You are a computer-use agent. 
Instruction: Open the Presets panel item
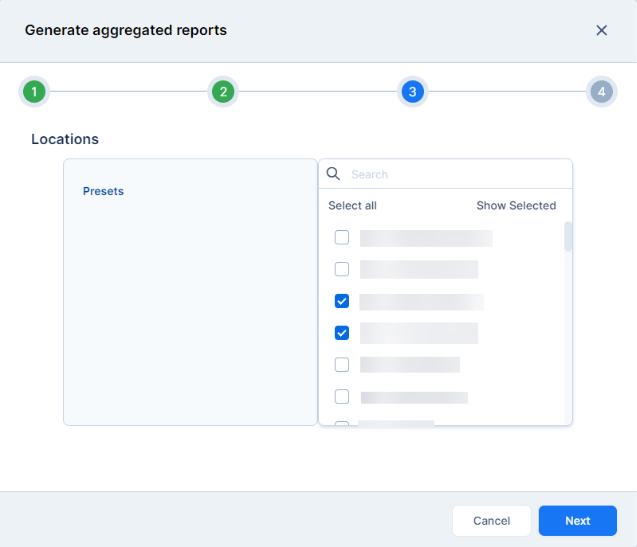[x=103, y=191]
